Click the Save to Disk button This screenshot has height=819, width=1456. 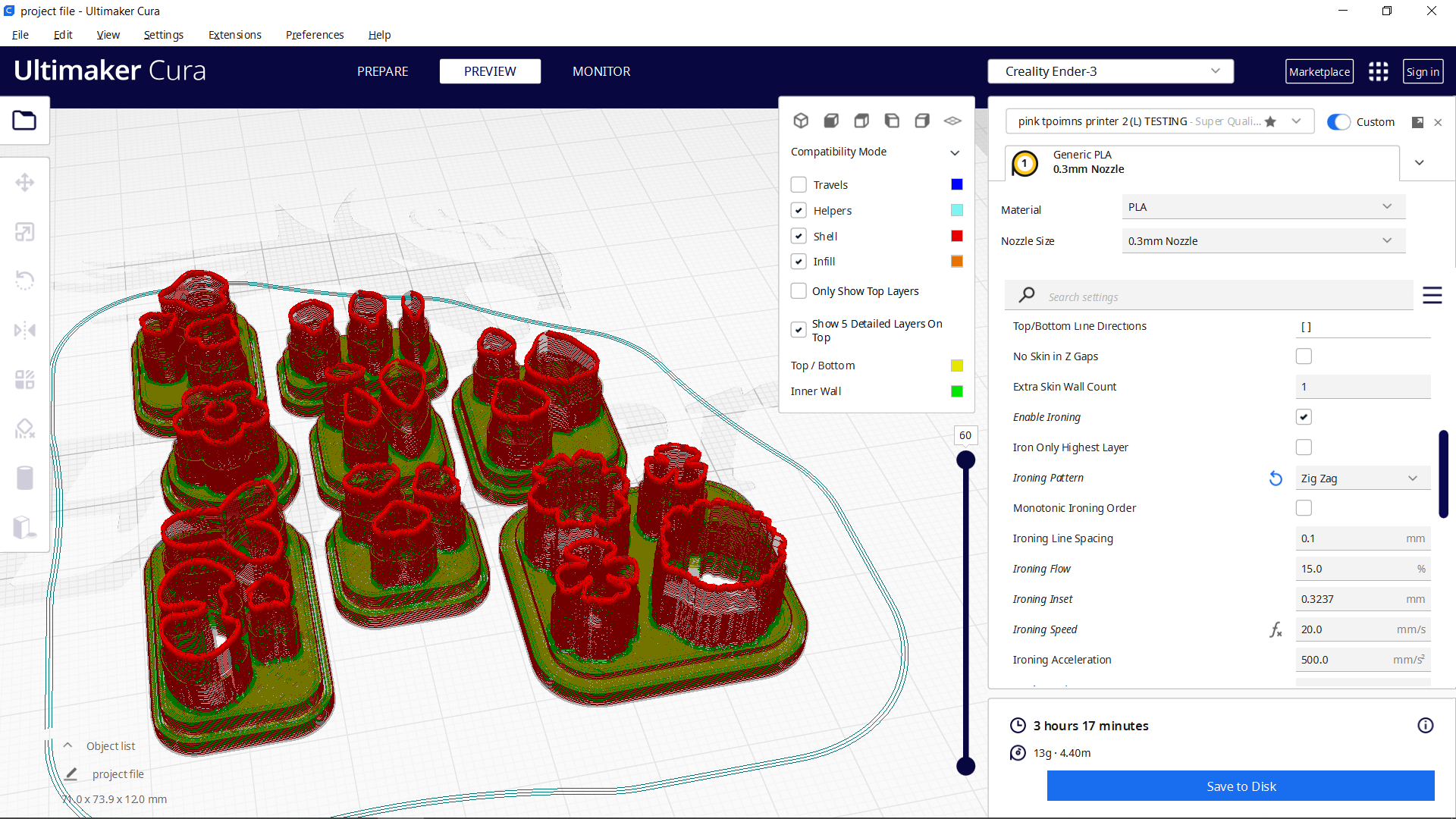pos(1241,786)
